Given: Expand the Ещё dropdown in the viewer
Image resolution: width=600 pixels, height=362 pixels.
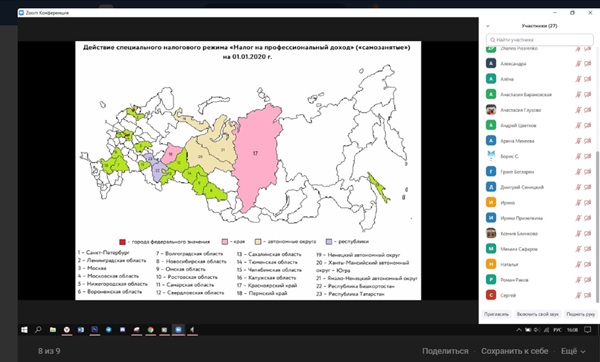Looking at the screenshot, I should pos(573,351).
